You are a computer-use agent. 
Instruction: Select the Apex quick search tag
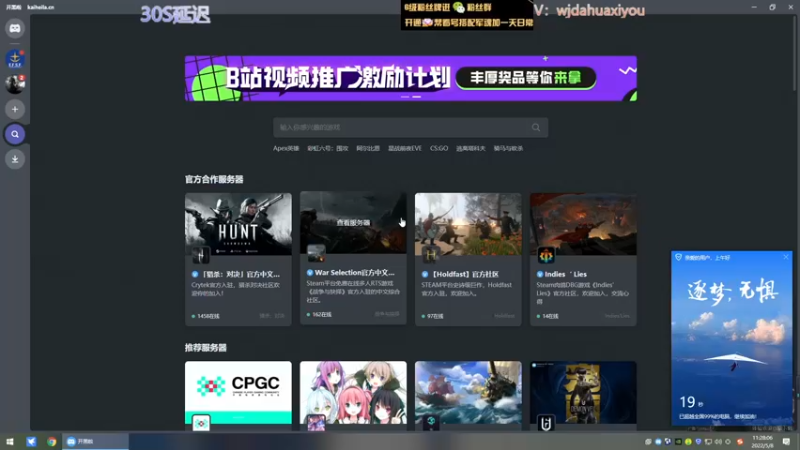click(x=286, y=148)
